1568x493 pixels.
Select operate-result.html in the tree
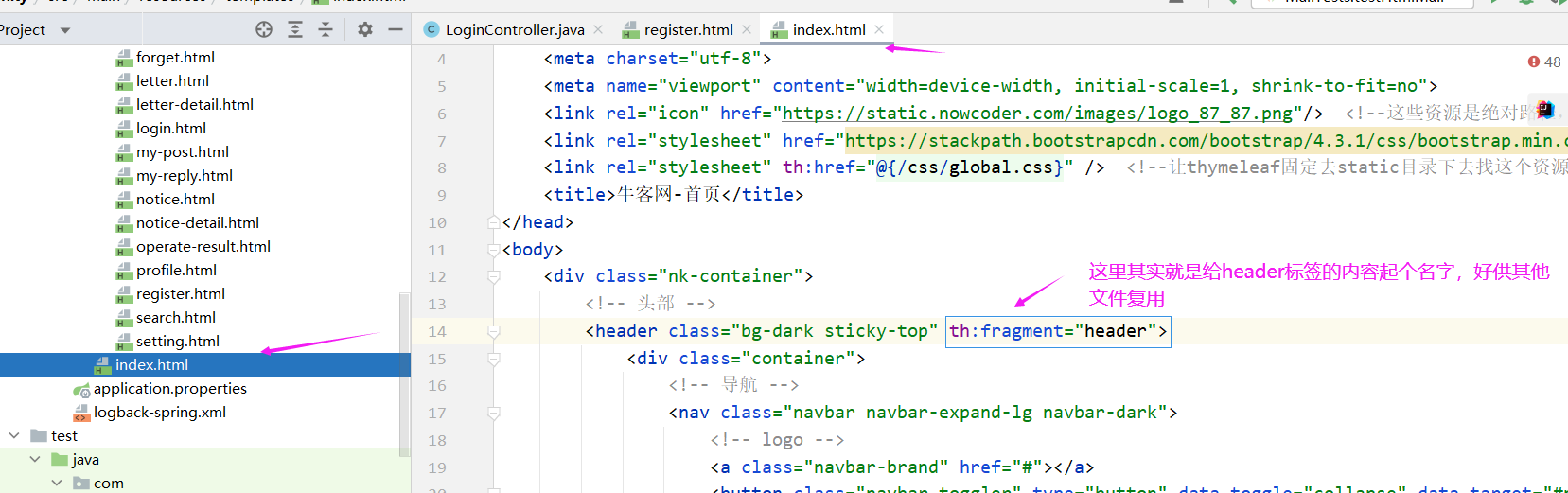pyautogui.click(x=203, y=247)
